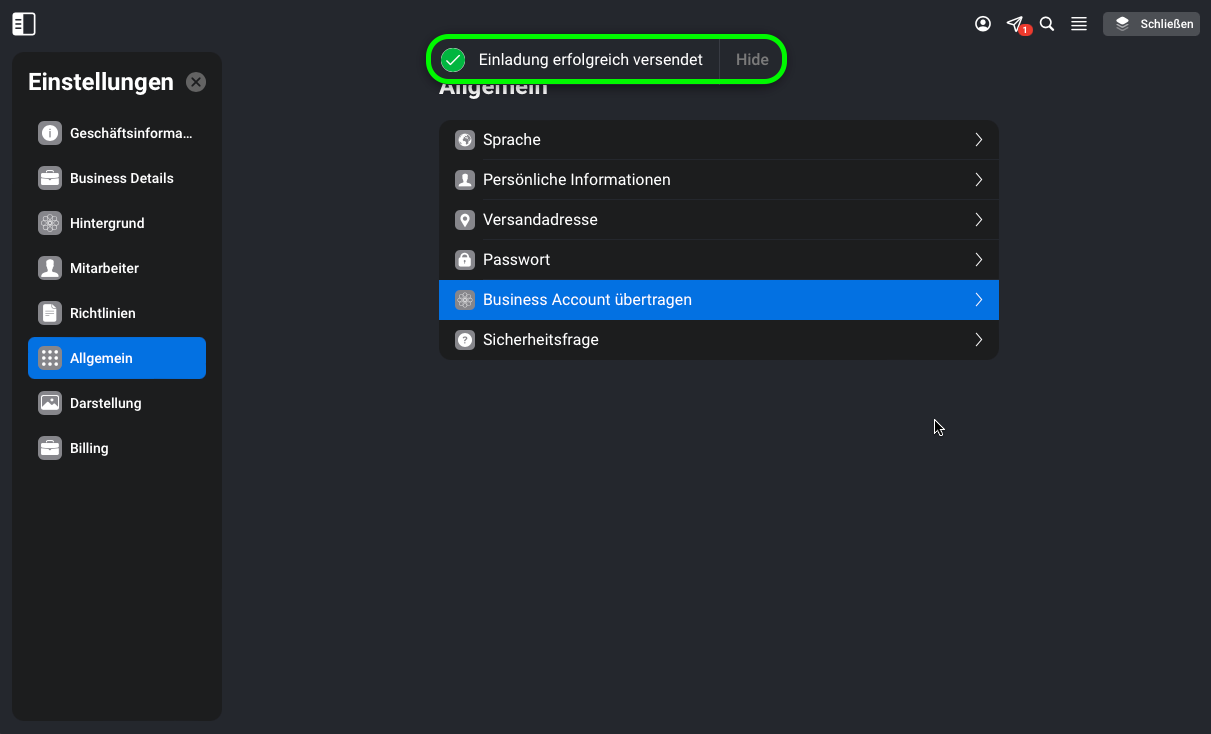
Task: Click the Business Details briefcase icon
Action: point(50,178)
